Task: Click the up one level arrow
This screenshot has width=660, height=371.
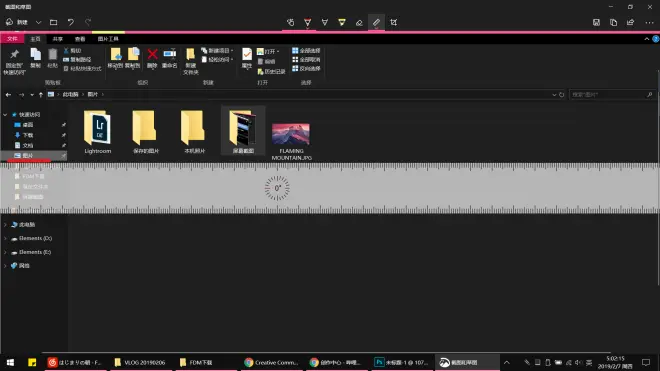Action: pyautogui.click(x=41, y=95)
